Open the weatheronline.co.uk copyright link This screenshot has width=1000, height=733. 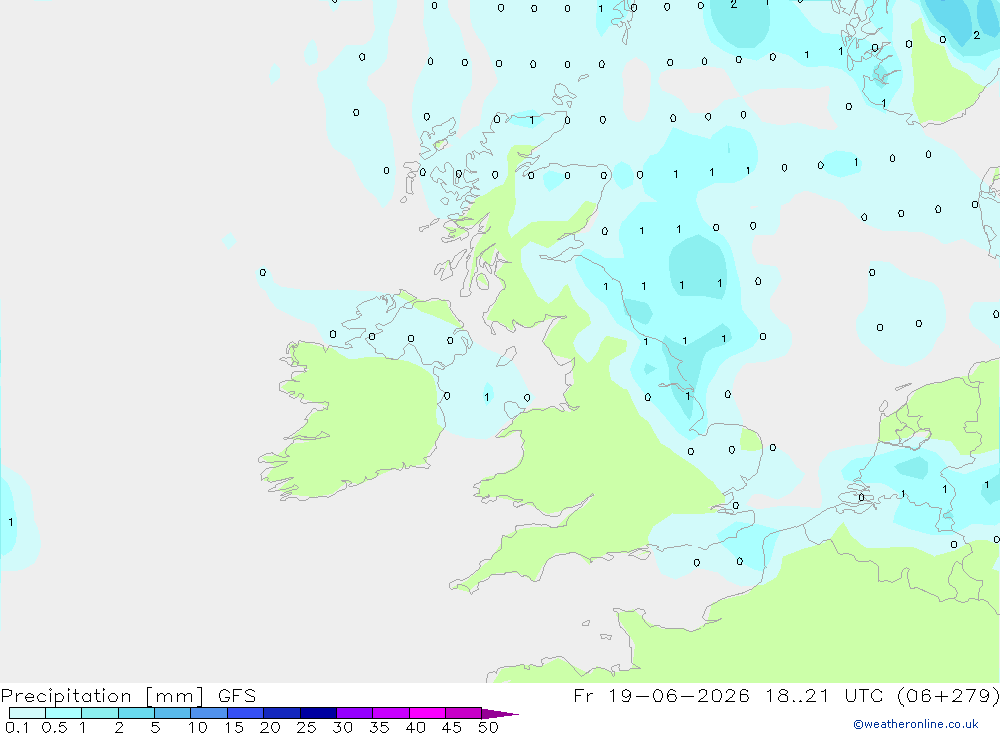click(x=916, y=724)
